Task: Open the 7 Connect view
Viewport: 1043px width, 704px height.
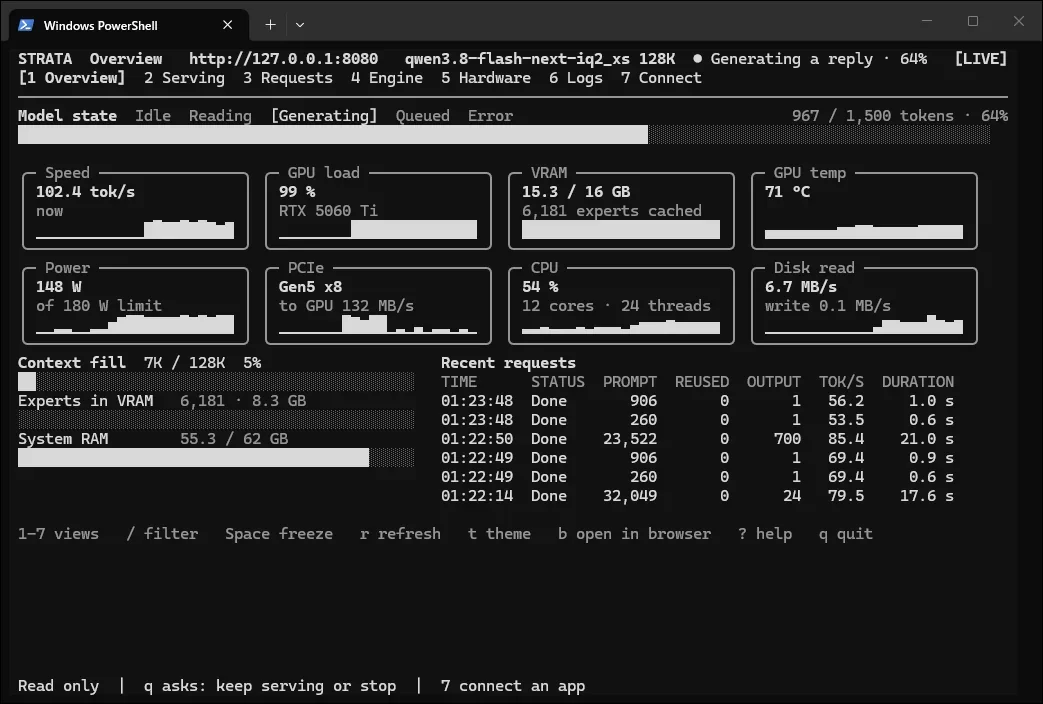Action: click(661, 78)
